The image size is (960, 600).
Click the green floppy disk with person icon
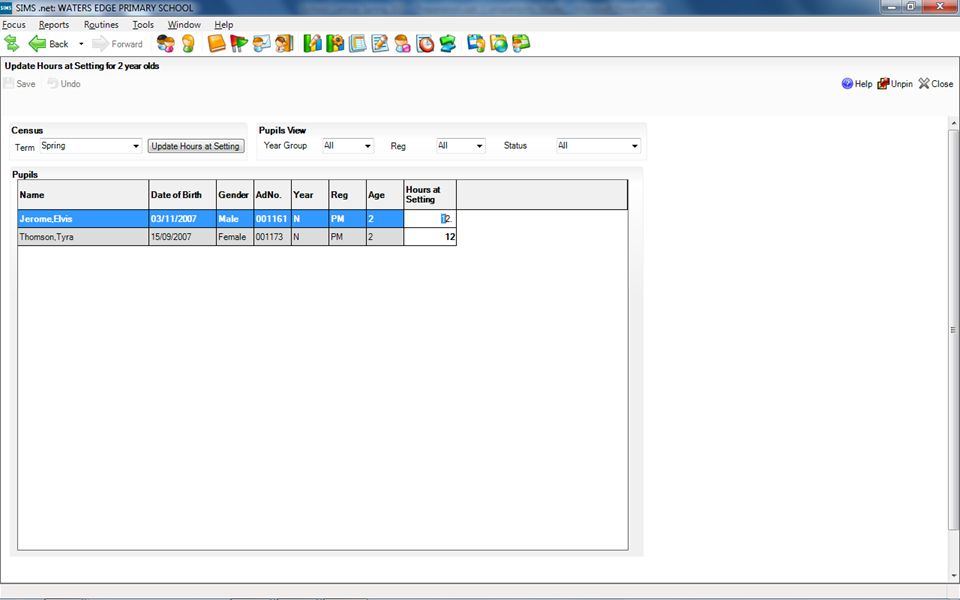521,43
